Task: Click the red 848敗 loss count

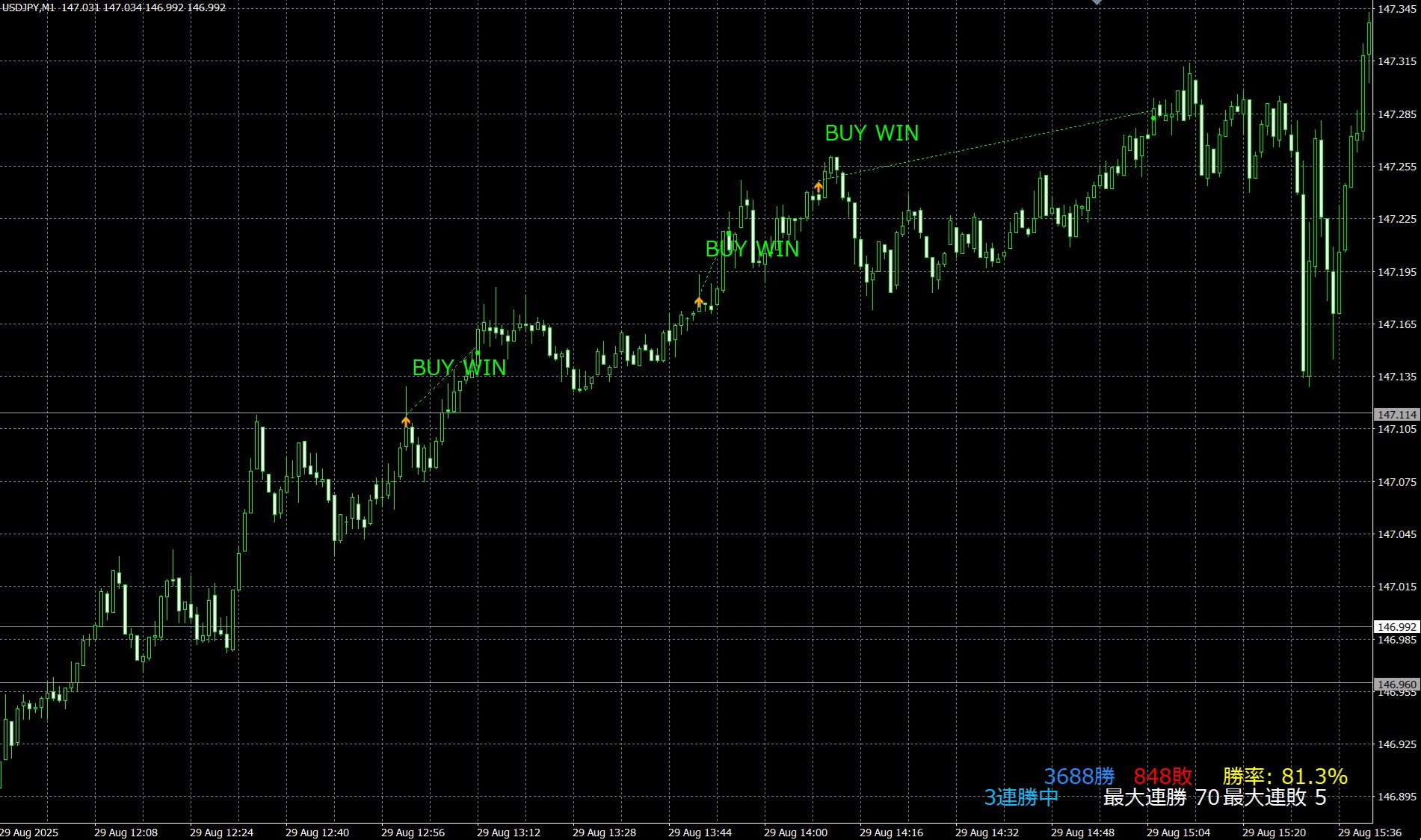Action: [x=1163, y=776]
